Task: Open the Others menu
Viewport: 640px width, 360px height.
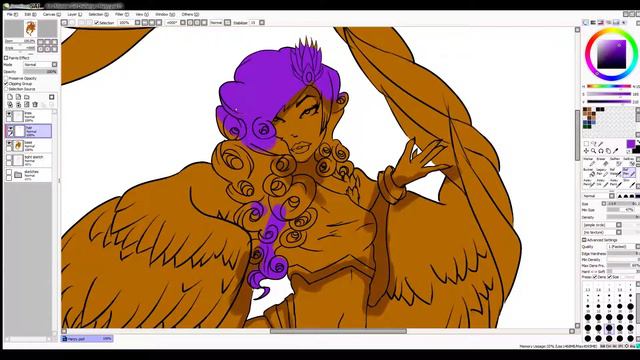Action: 190,14
